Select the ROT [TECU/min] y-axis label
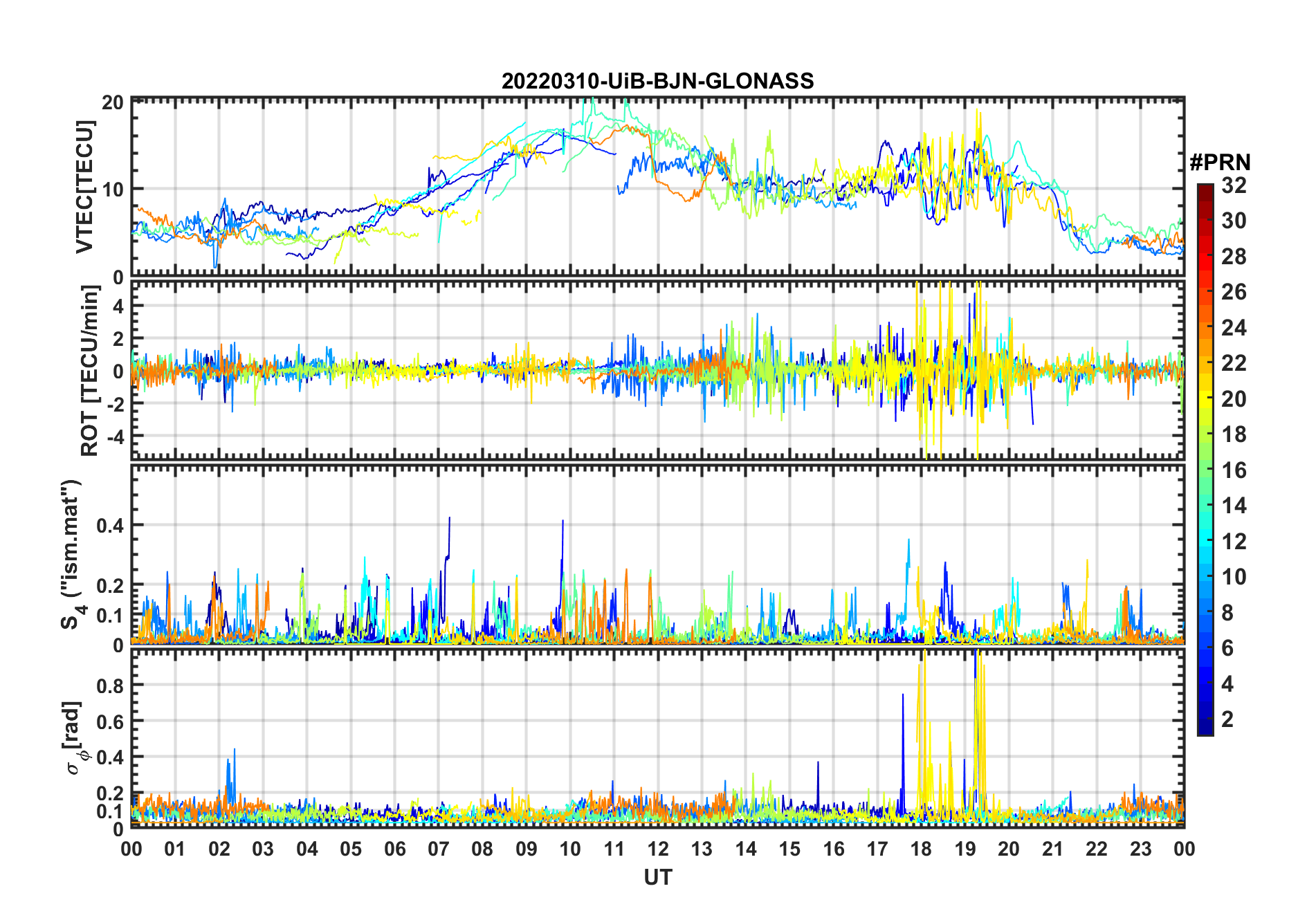The height and width of the screenshot is (920, 1316). point(89,371)
